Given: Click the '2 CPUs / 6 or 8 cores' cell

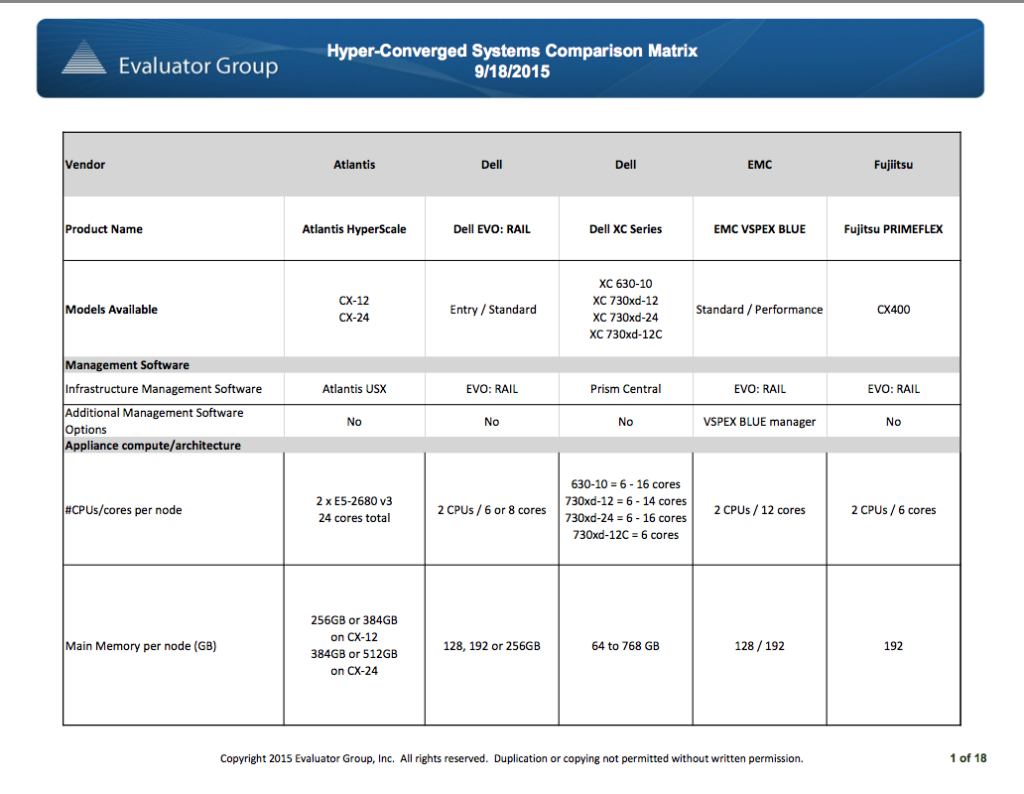Looking at the screenshot, I should 492,510.
